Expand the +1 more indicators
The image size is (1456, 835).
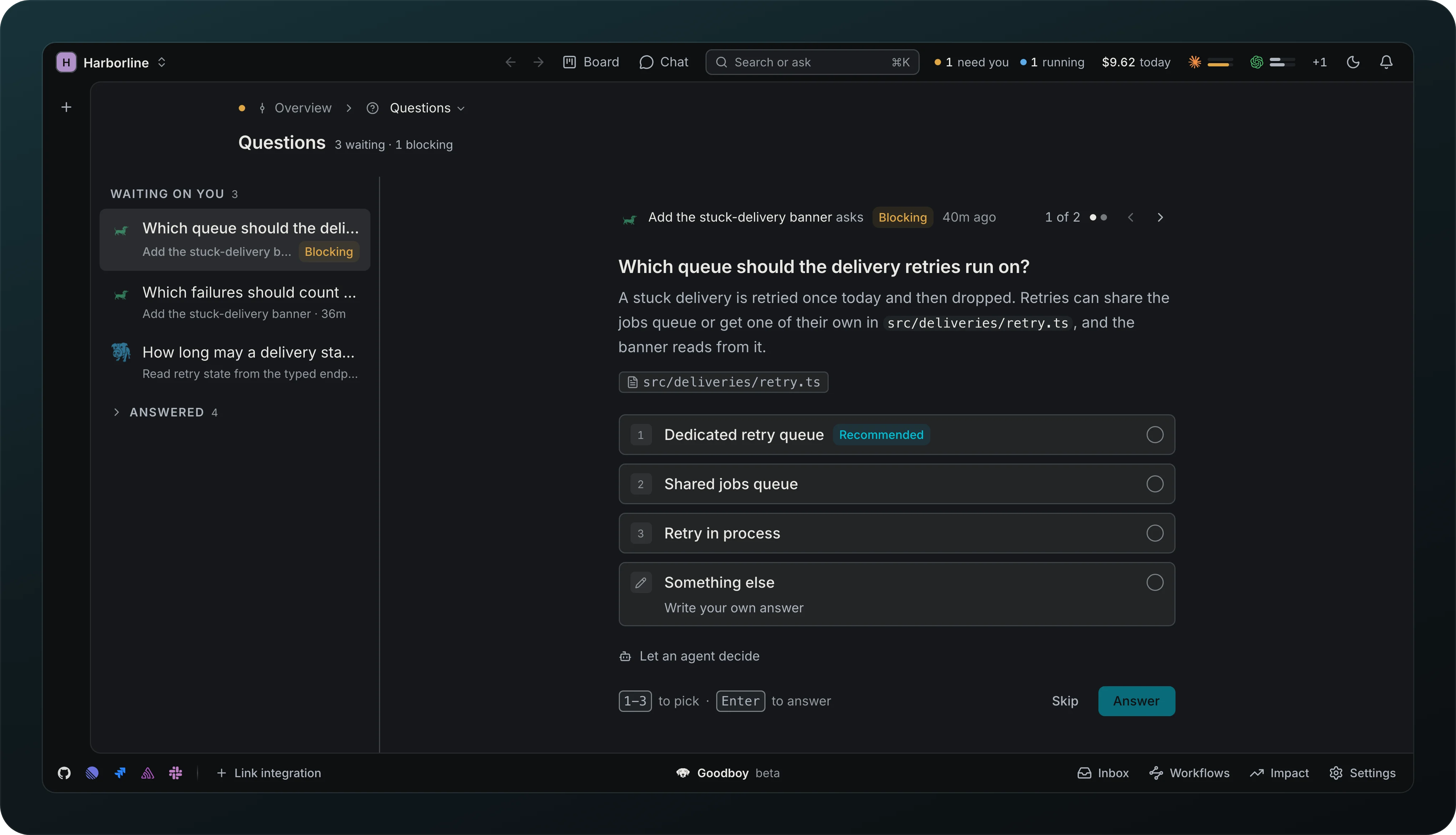click(x=1320, y=62)
